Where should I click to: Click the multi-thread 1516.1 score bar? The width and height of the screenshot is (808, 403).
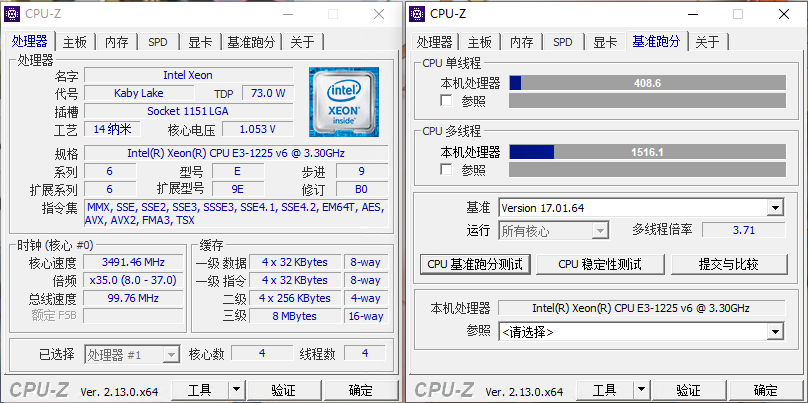(x=648, y=152)
